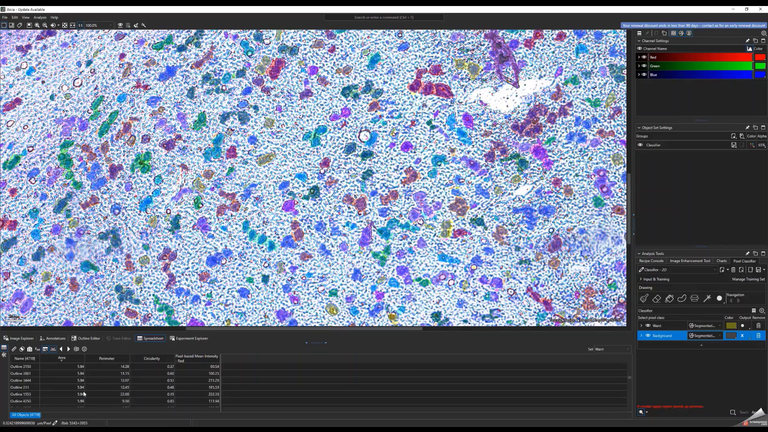The image size is (768, 432).
Task: Remove the Want pixel class
Action: 758,325
